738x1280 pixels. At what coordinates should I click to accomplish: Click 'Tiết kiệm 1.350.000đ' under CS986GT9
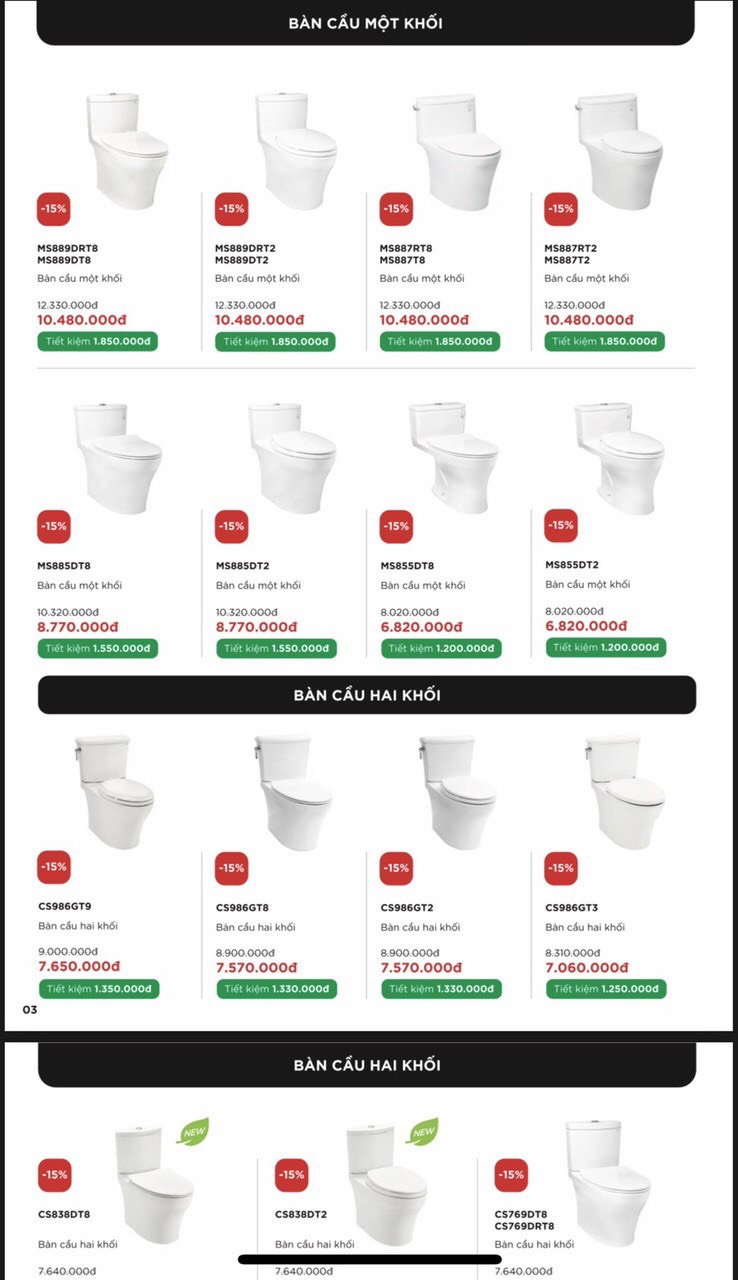click(98, 989)
